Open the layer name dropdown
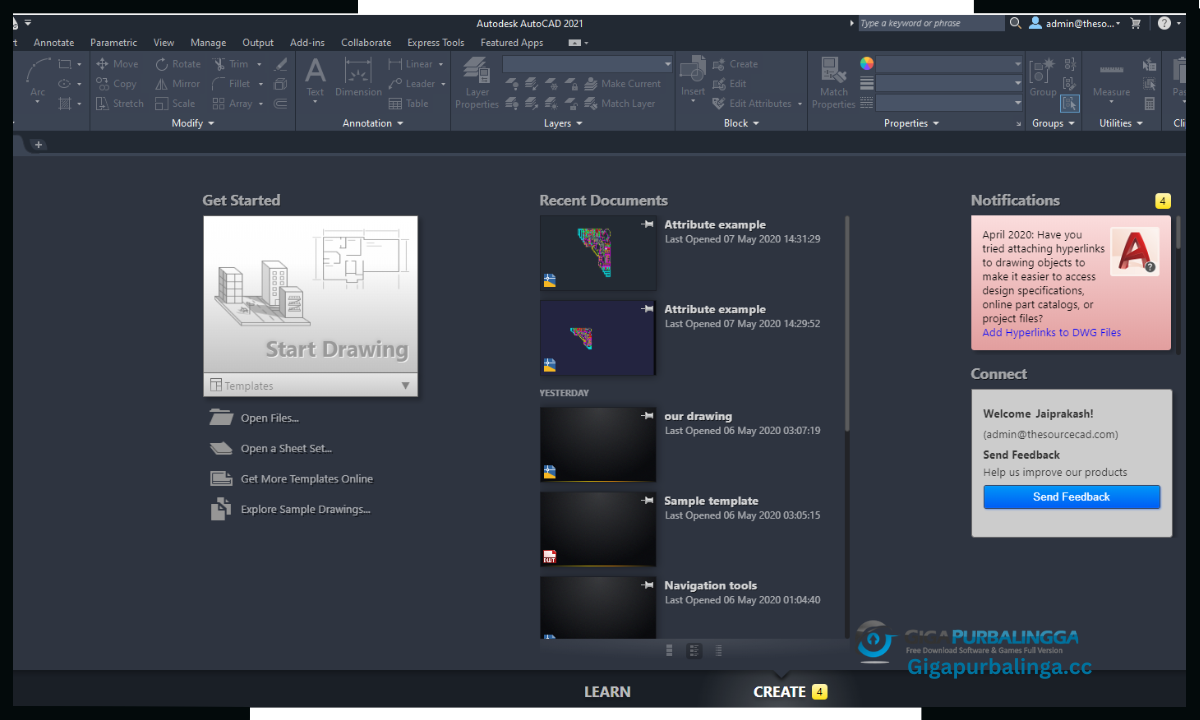This screenshot has height=720, width=1200. [588, 64]
